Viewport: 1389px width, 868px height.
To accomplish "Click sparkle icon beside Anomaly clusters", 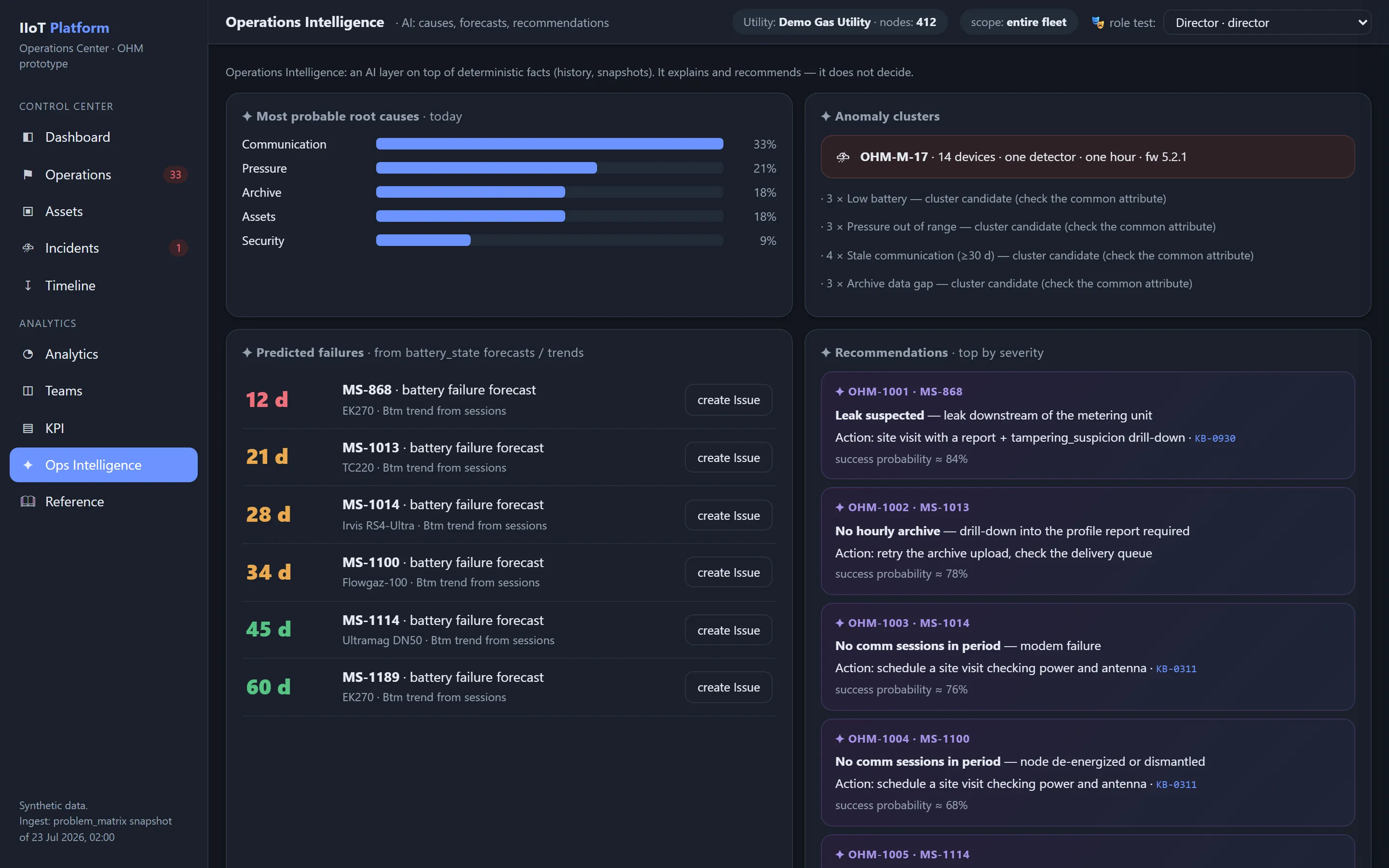I will pos(825,116).
